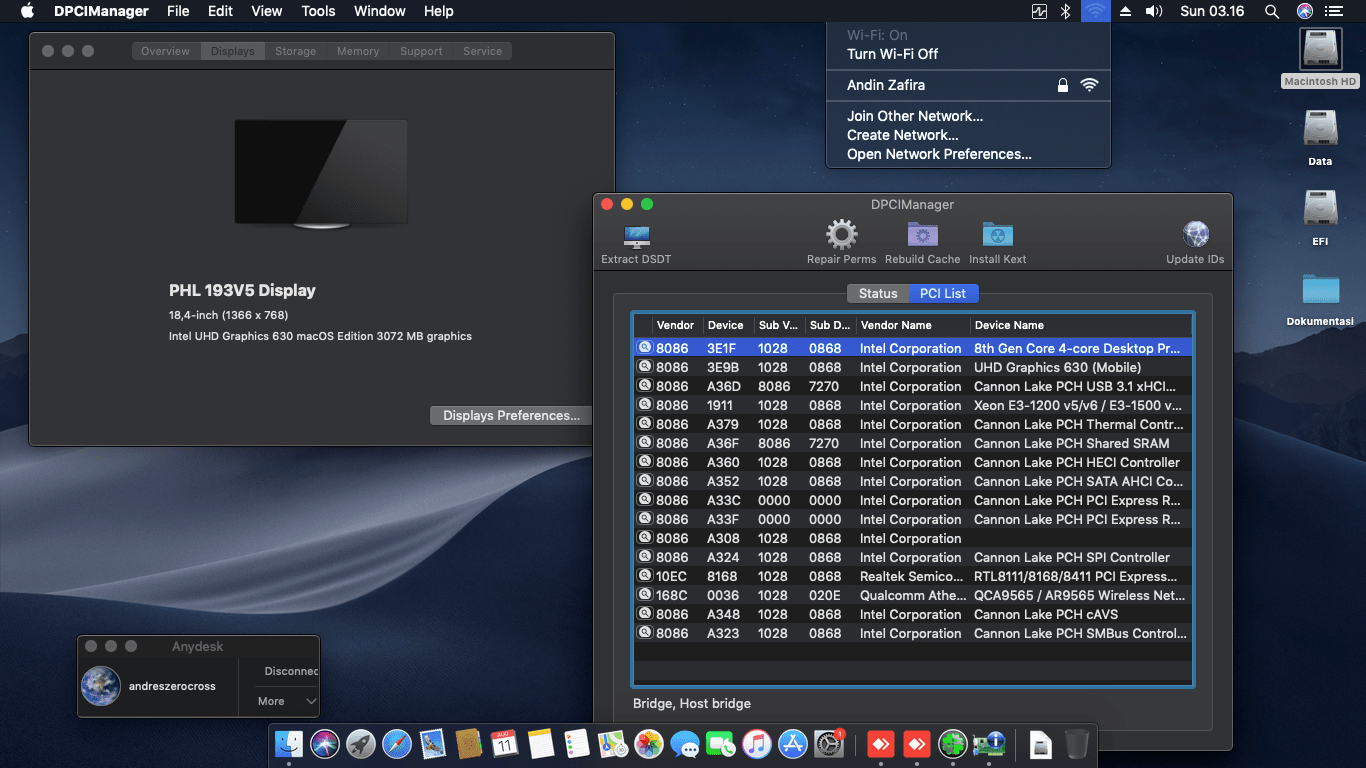Screen dimensions: 1366x768
Task: Choose Open Network Preferences option
Action: click(x=939, y=154)
